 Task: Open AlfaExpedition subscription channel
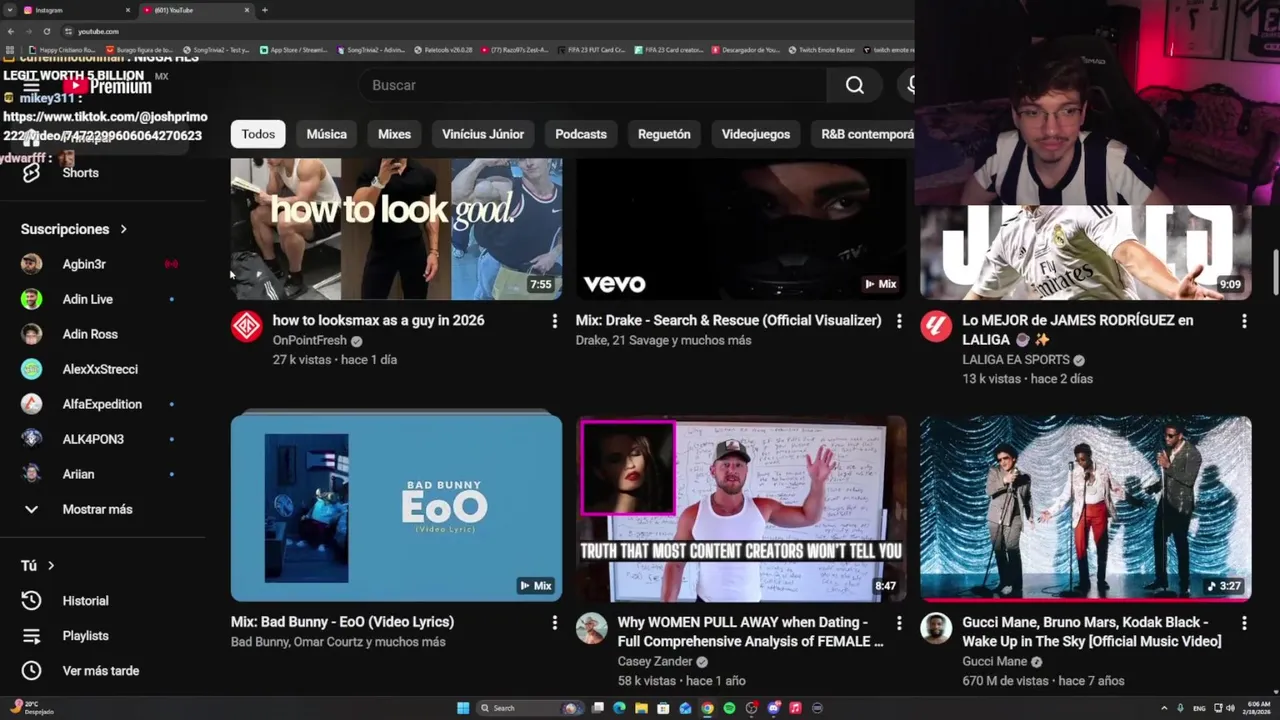103,404
